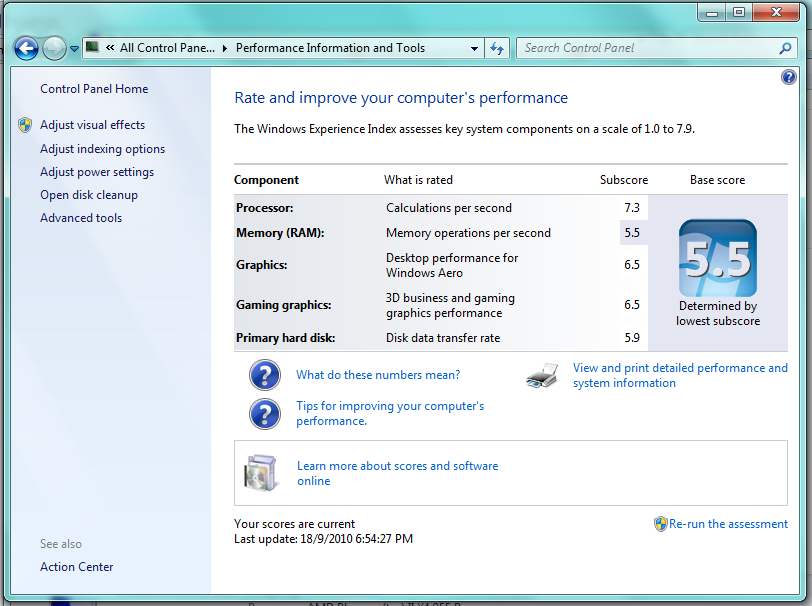This screenshot has width=812, height=606.
Task: Click the software box icon beside Learn more
Action: tap(260, 474)
